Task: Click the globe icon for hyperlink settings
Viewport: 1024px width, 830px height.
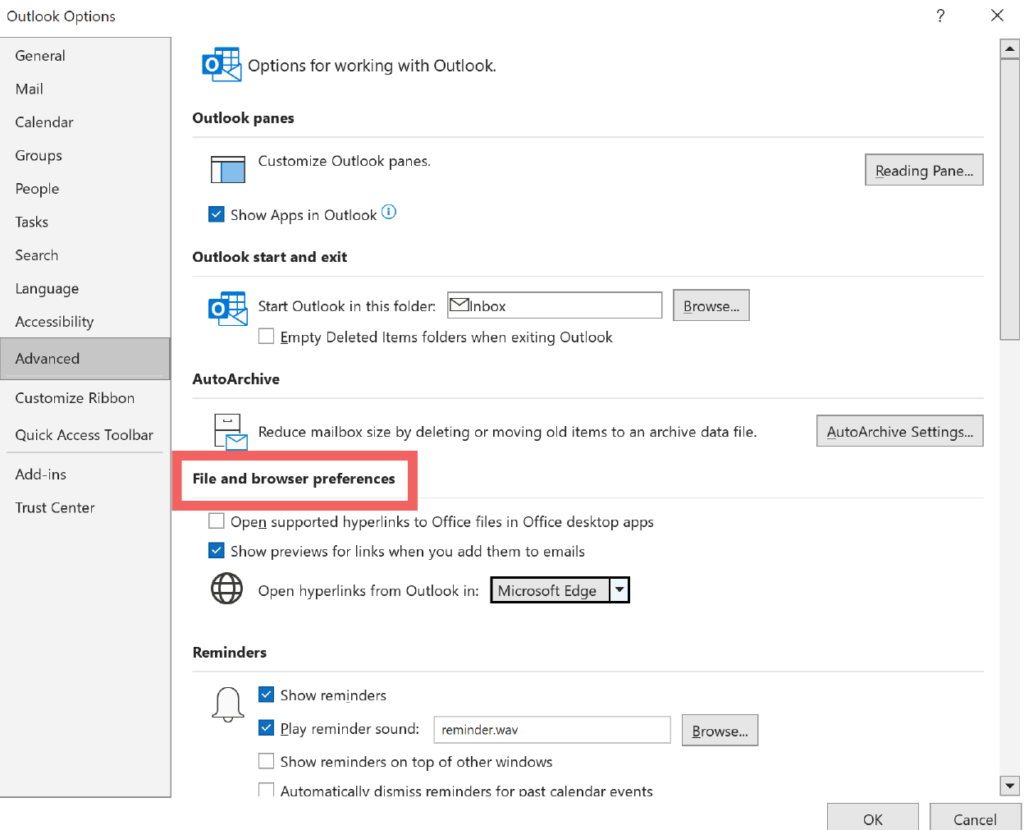Action: 227,589
